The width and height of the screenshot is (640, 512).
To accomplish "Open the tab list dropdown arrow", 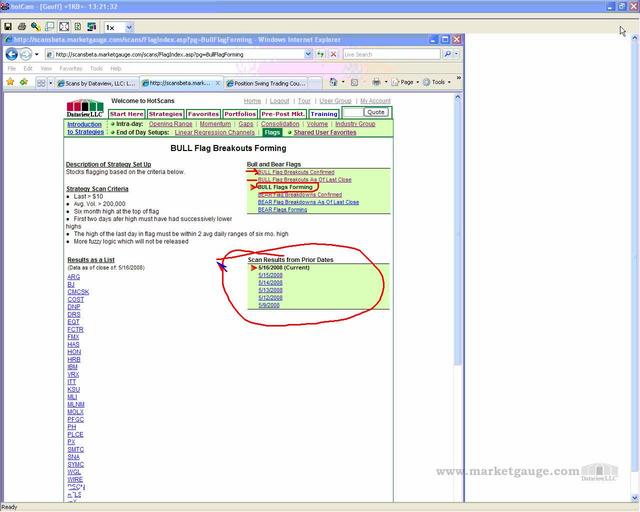I will pos(51,83).
